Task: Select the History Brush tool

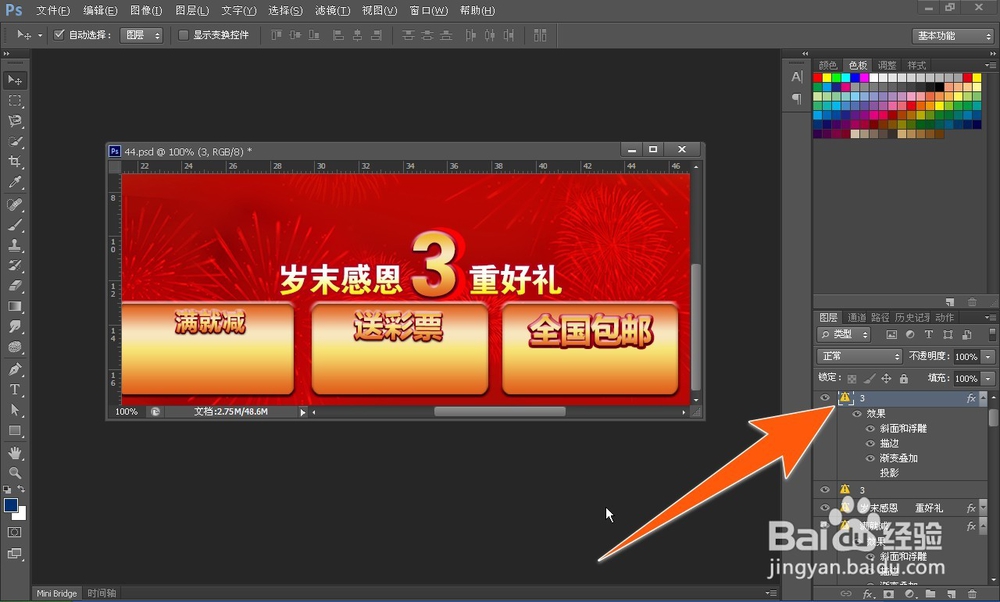Action: tap(15, 266)
